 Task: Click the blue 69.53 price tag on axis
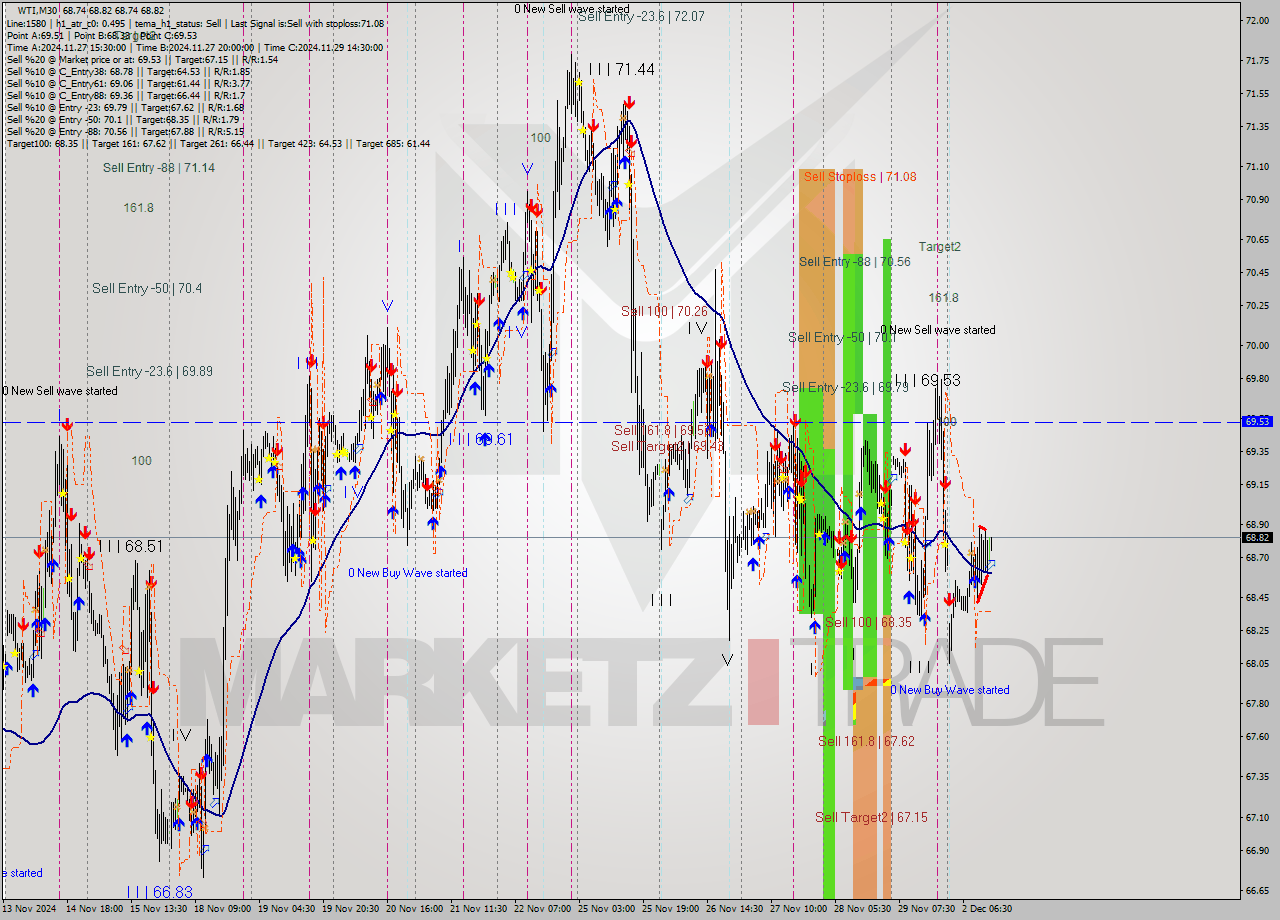click(x=1257, y=422)
